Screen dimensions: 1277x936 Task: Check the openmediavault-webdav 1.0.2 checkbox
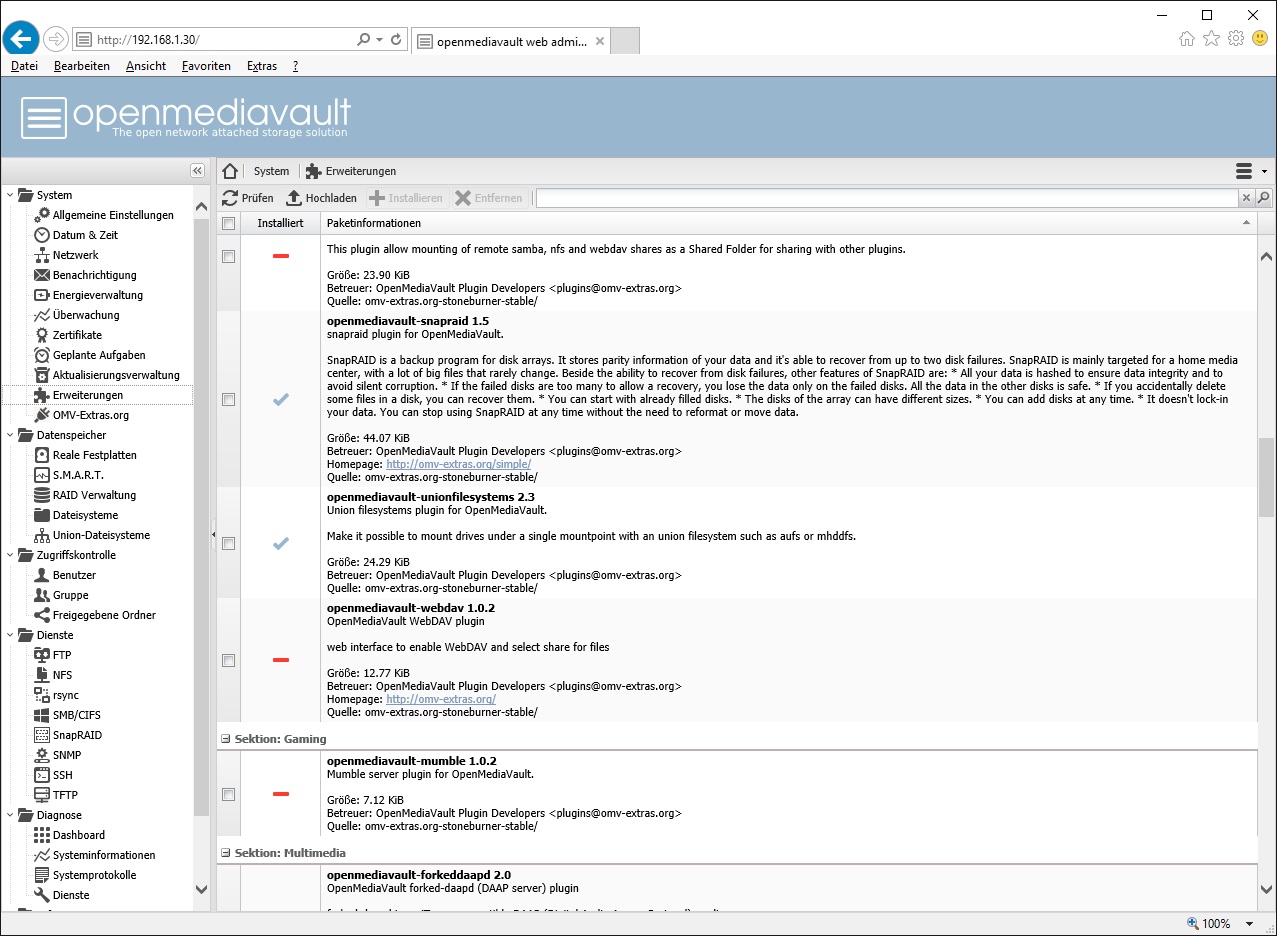click(x=228, y=660)
